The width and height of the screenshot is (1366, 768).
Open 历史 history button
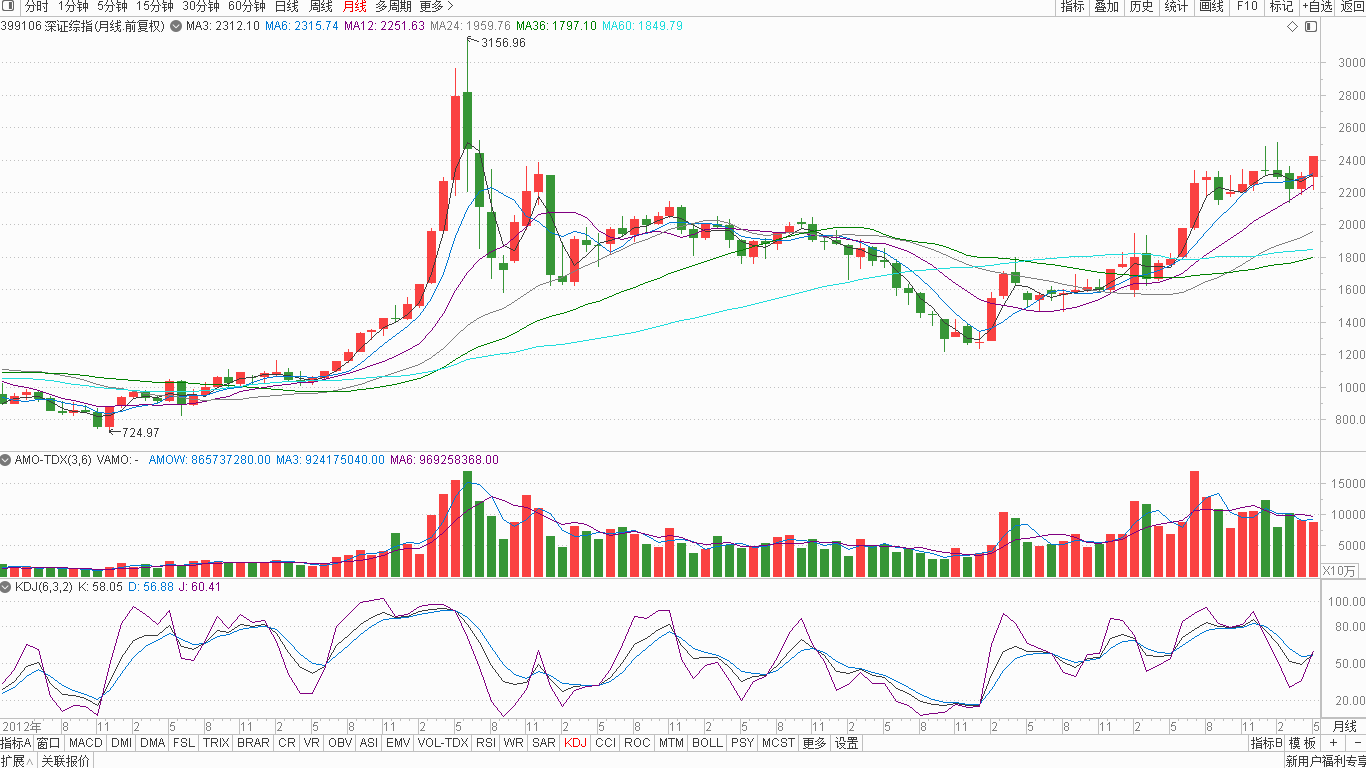(1141, 6)
